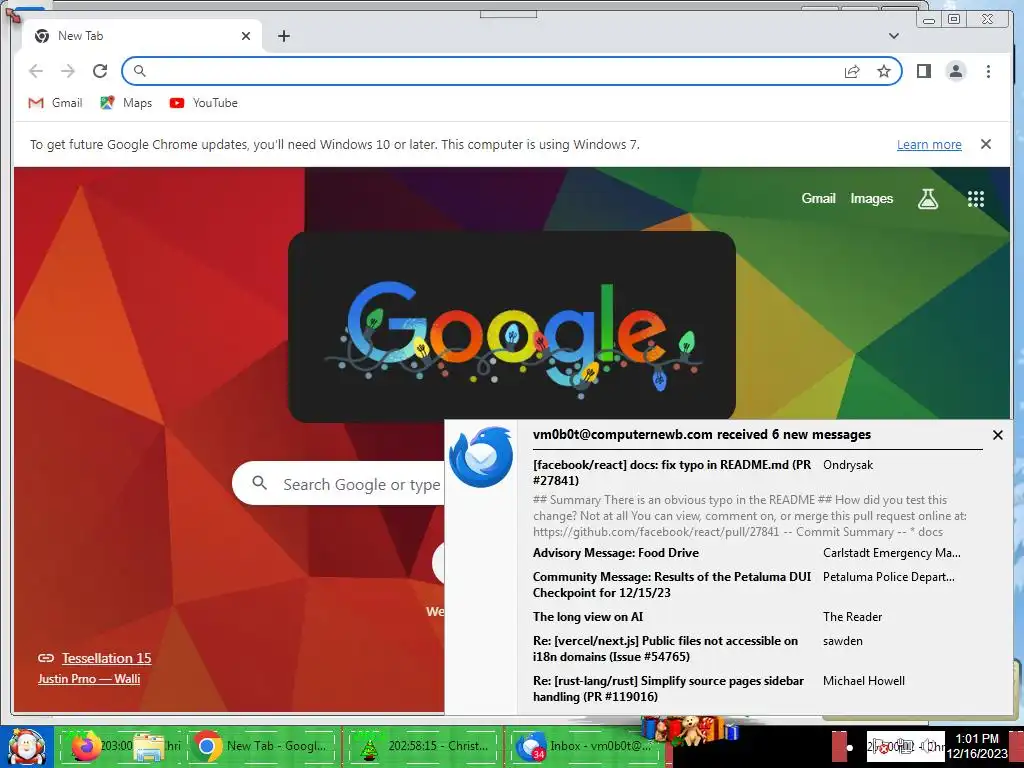
Task: Switch to New Tab - Google Chrome taskbar item
Action: 262,746
